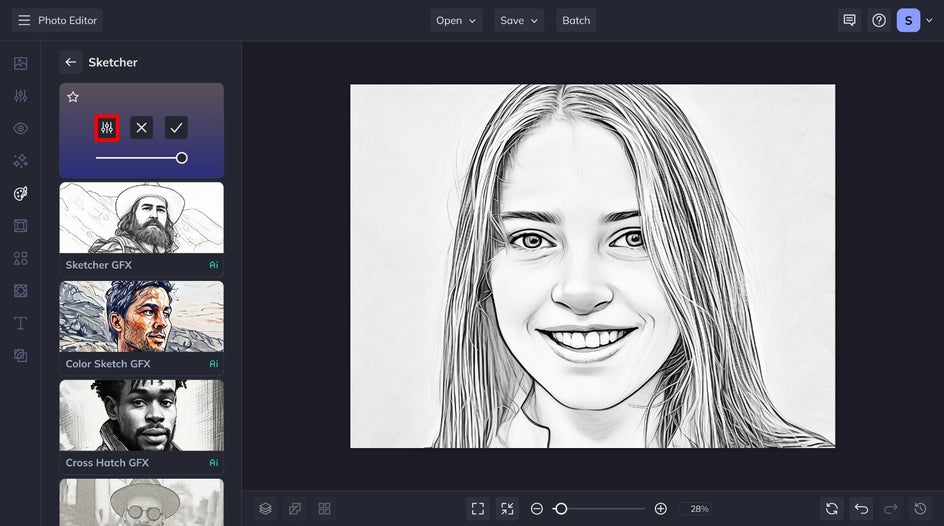Click the reset loop arrows icon
Viewport: 944px width, 526px height.
click(832, 509)
